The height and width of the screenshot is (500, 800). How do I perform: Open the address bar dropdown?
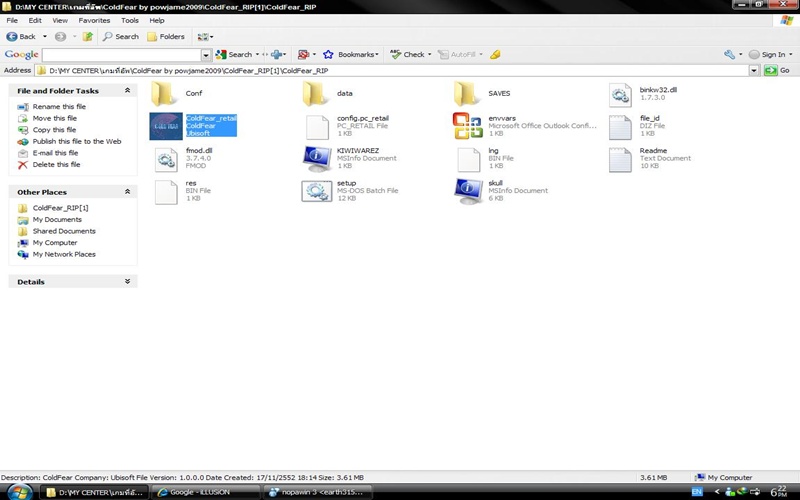point(754,70)
